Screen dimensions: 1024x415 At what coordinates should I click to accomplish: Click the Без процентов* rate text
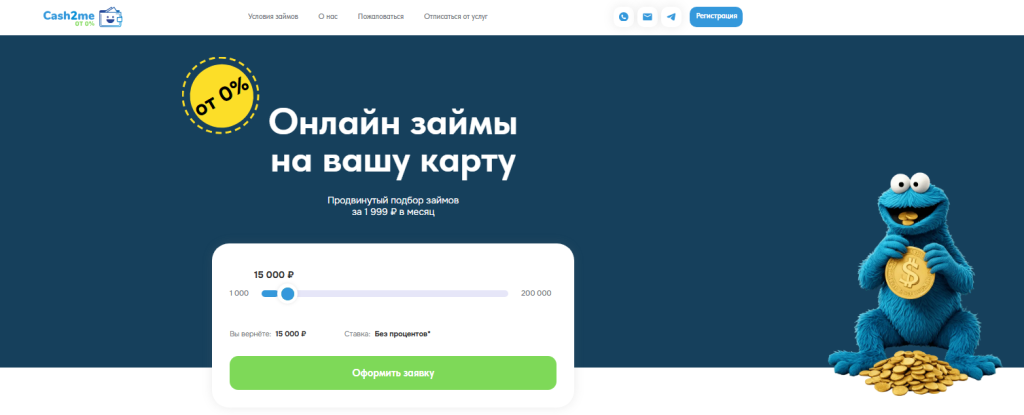pos(402,334)
